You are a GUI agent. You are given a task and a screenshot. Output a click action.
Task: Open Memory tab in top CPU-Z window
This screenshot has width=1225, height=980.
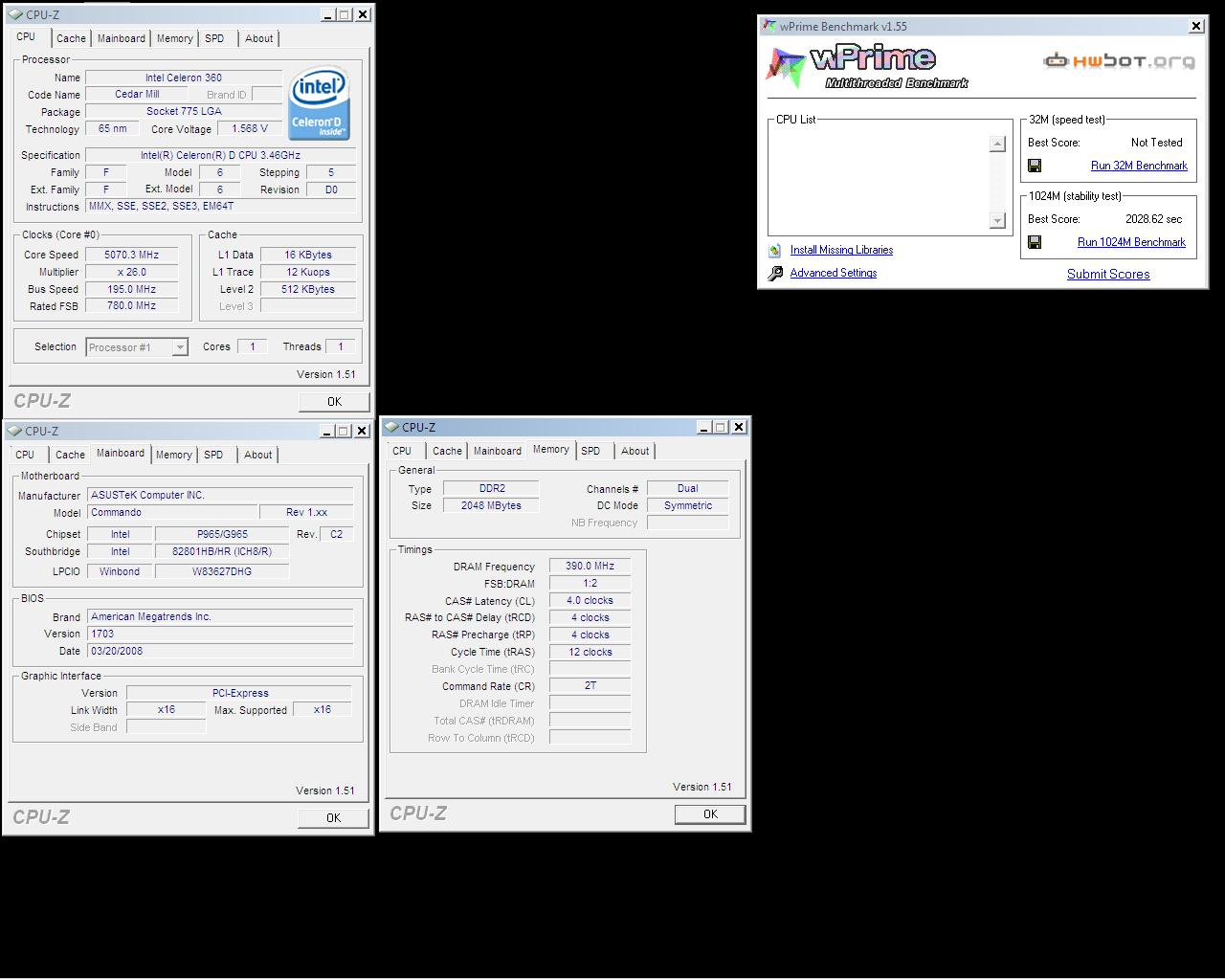click(175, 38)
